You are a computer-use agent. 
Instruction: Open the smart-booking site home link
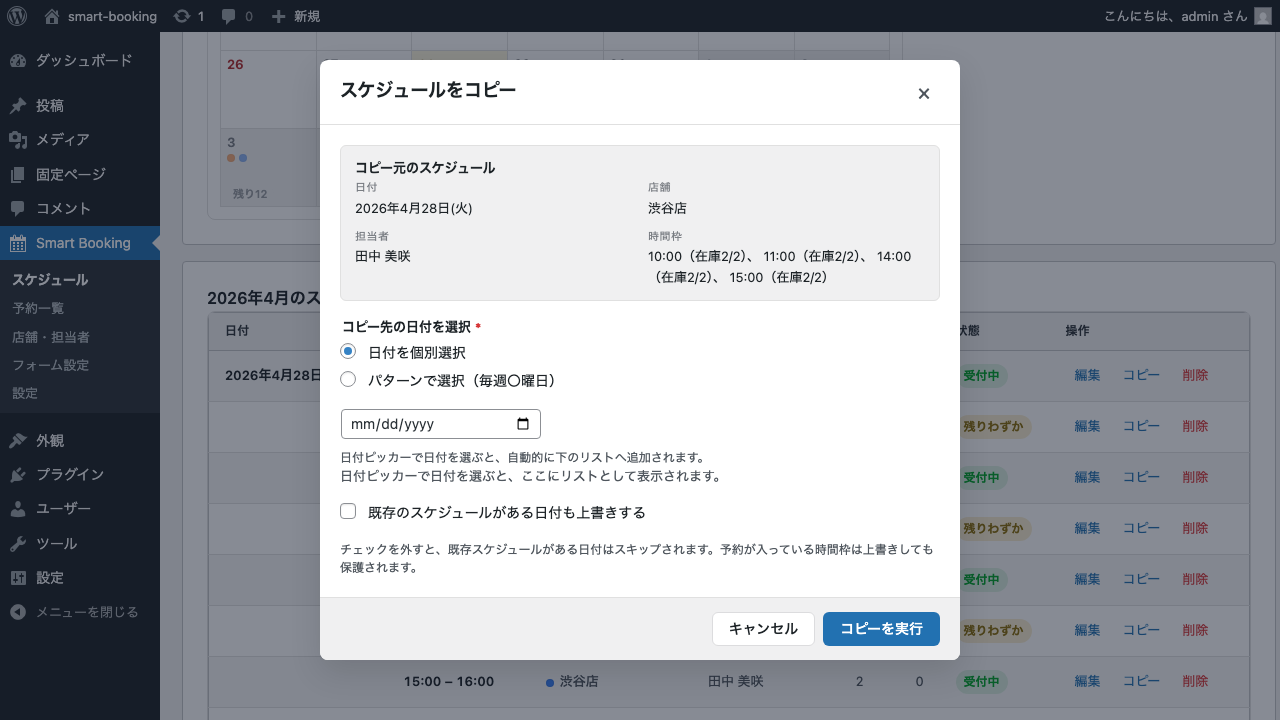coord(100,16)
